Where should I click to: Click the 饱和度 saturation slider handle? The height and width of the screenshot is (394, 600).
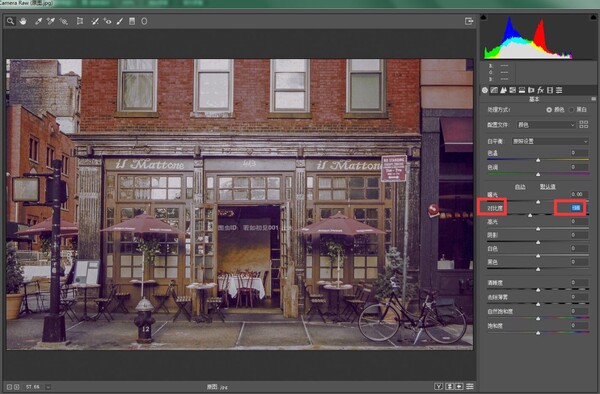538,333
